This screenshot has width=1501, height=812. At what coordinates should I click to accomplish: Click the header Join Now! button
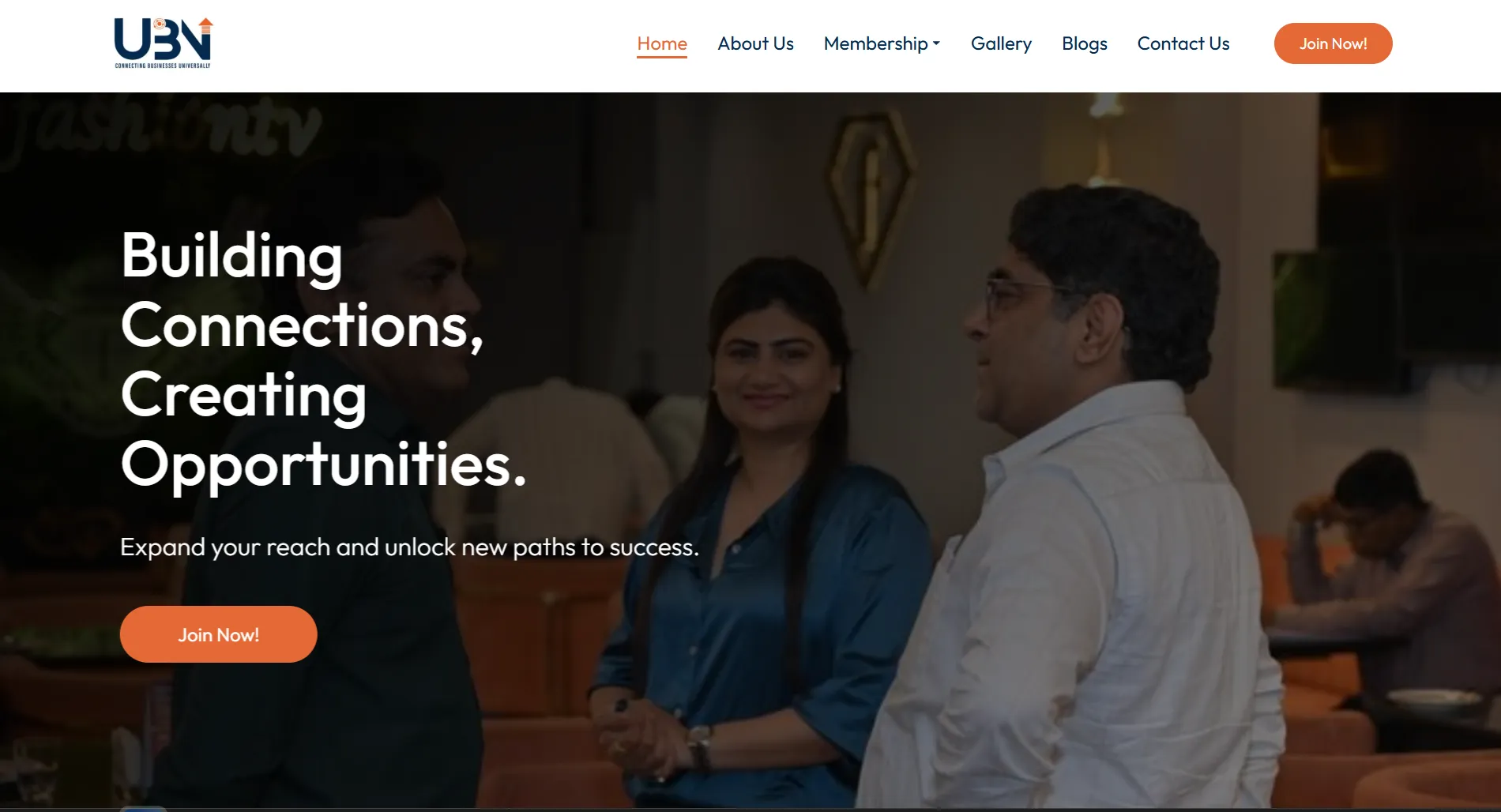click(1333, 43)
